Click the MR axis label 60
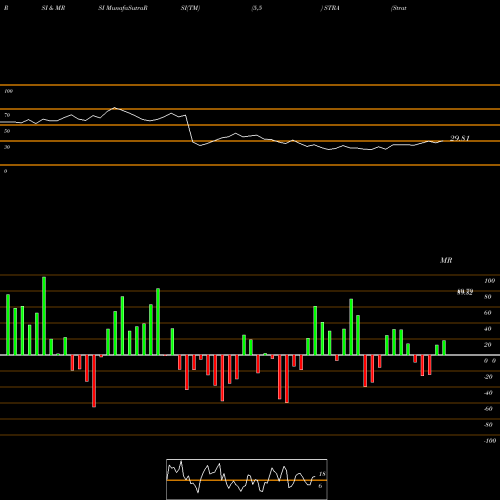 [487, 313]
